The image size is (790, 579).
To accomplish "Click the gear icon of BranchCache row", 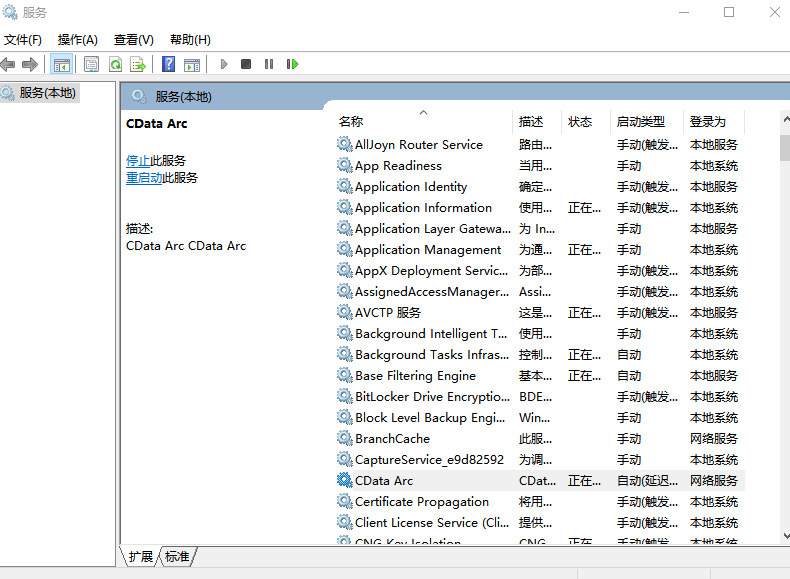I will 345,438.
